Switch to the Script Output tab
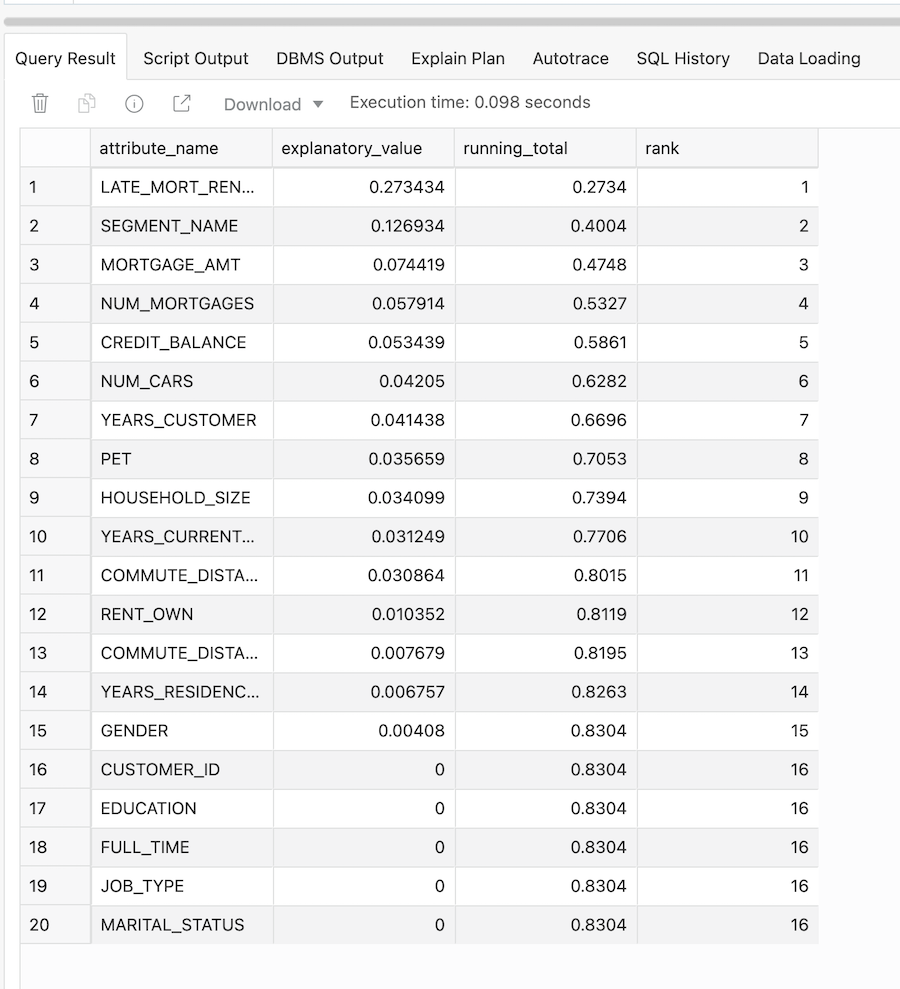Image resolution: width=900 pixels, height=989 pixels. [195, 58]
